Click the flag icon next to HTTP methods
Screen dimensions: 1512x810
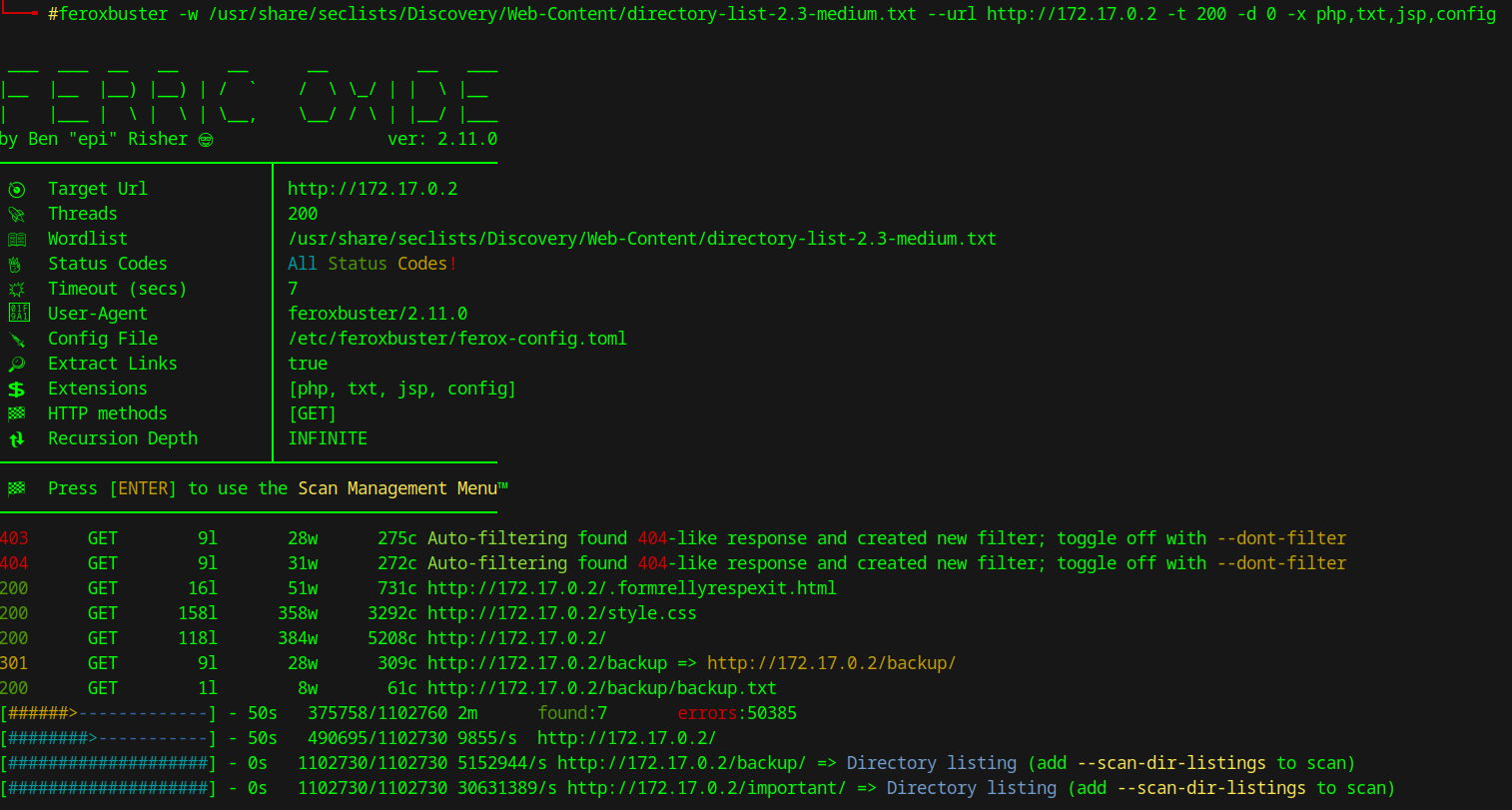[17, 413]
